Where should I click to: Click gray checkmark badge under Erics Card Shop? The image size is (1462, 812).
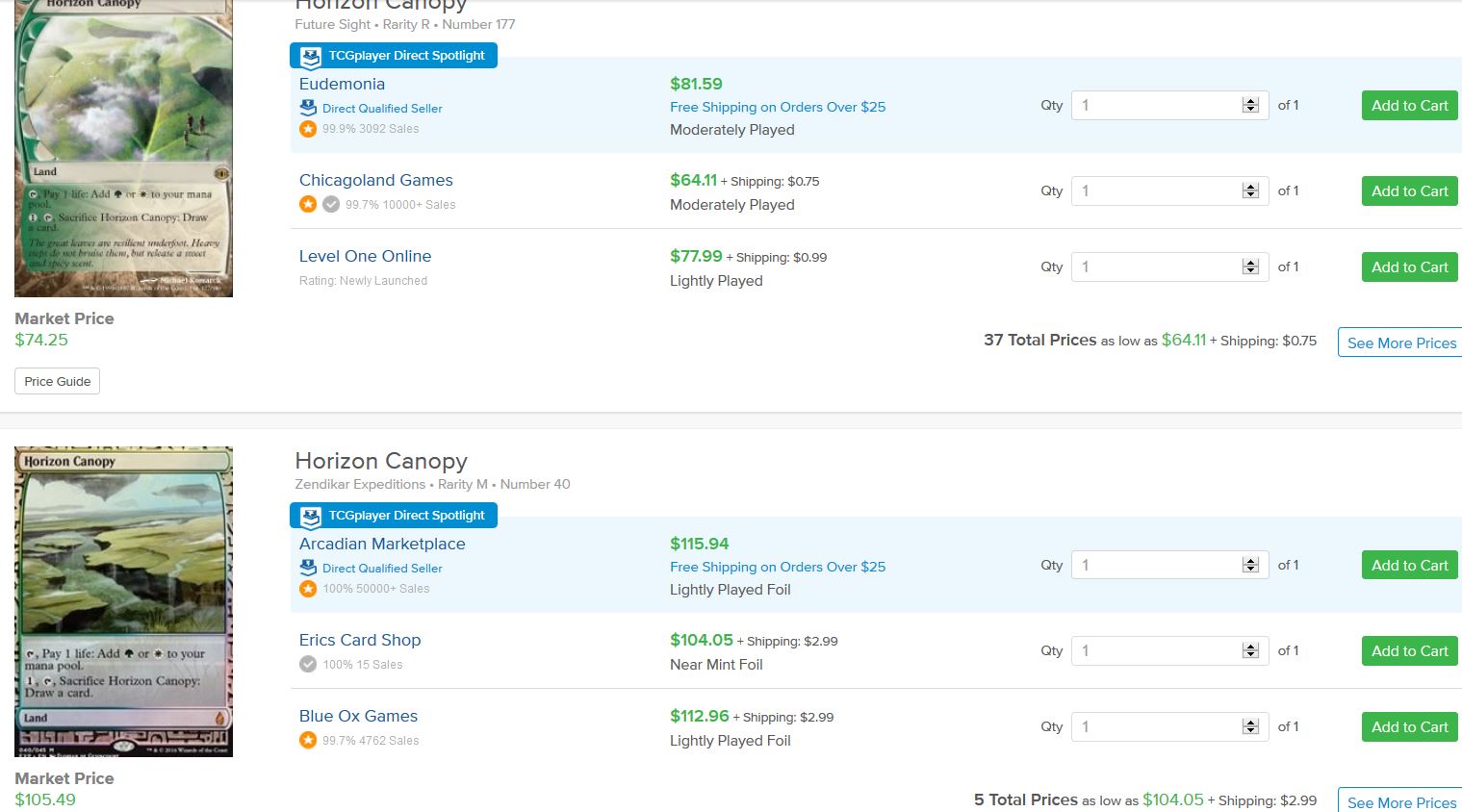308,665
